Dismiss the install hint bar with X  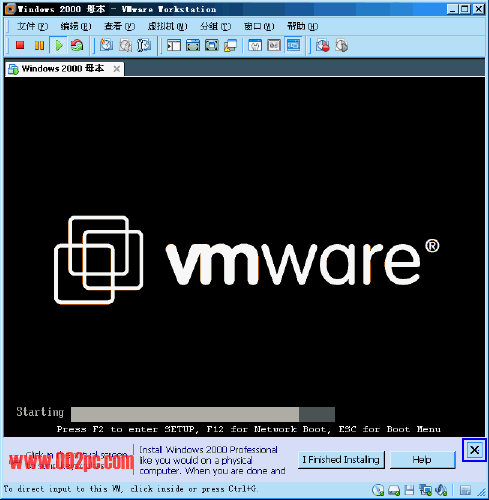(x=474, y=450)
